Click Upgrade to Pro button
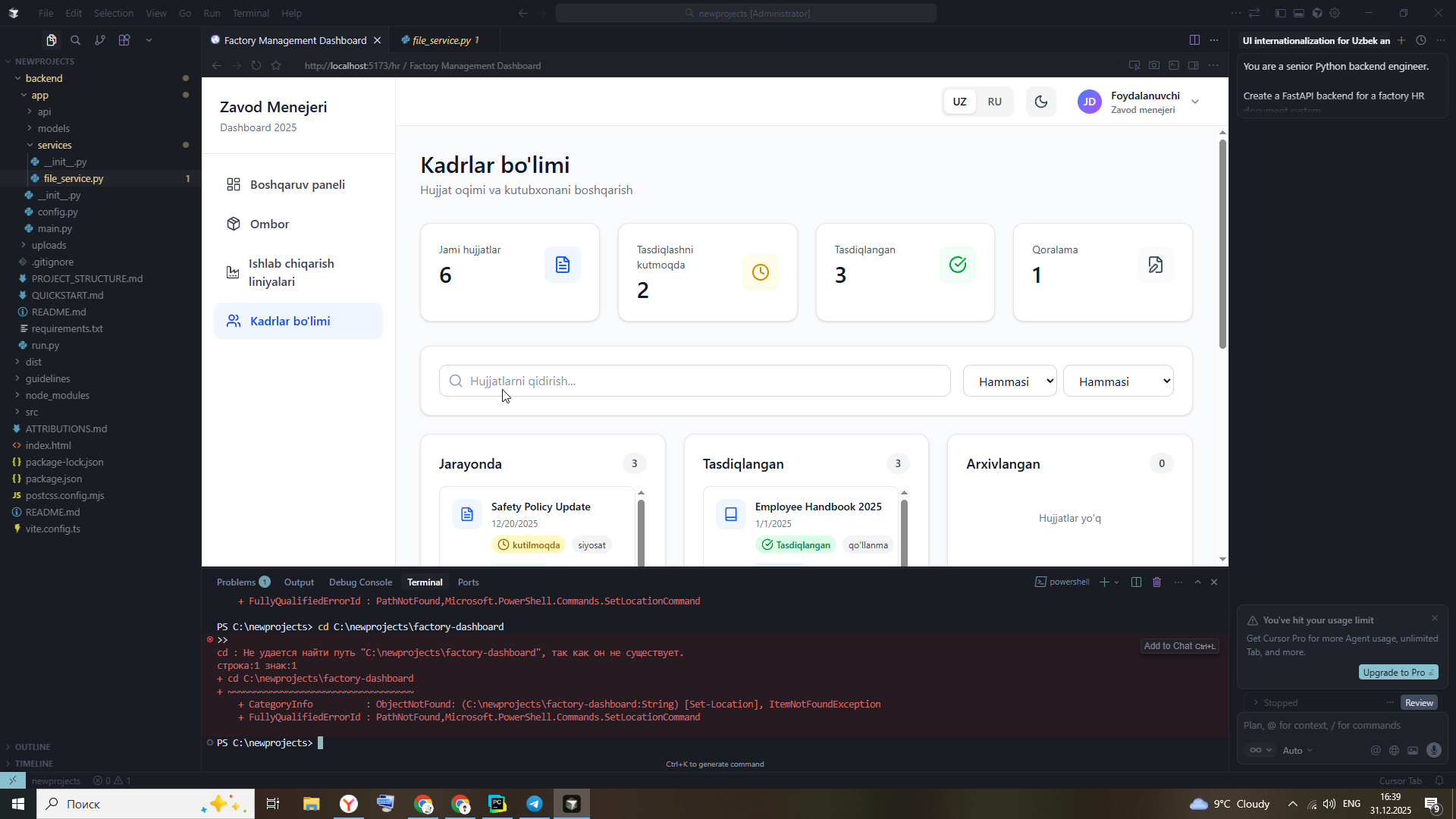 click(1398, 673)
